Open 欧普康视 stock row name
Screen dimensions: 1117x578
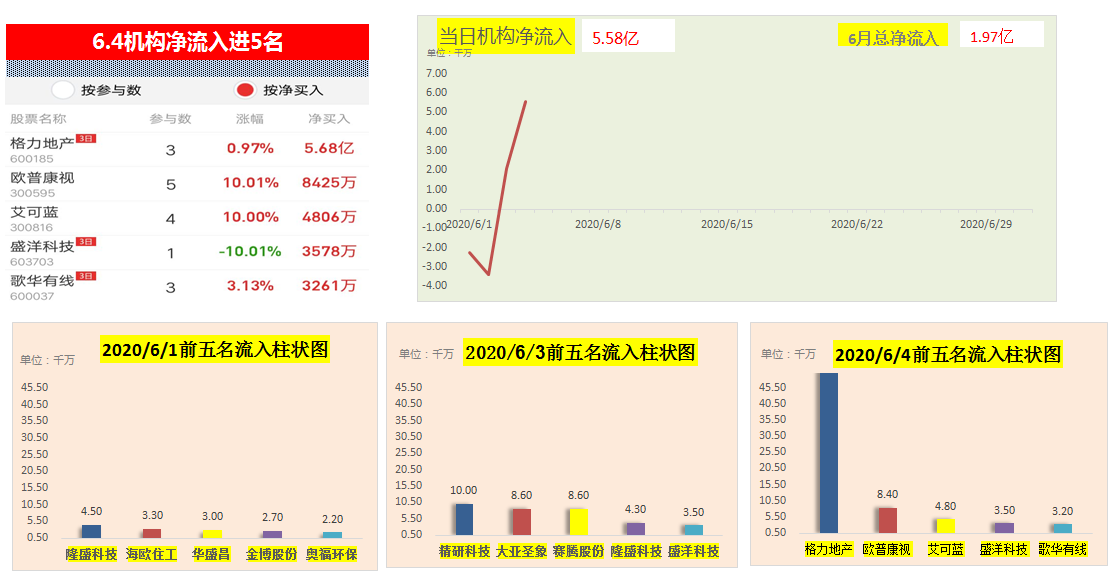click(42, 177)
